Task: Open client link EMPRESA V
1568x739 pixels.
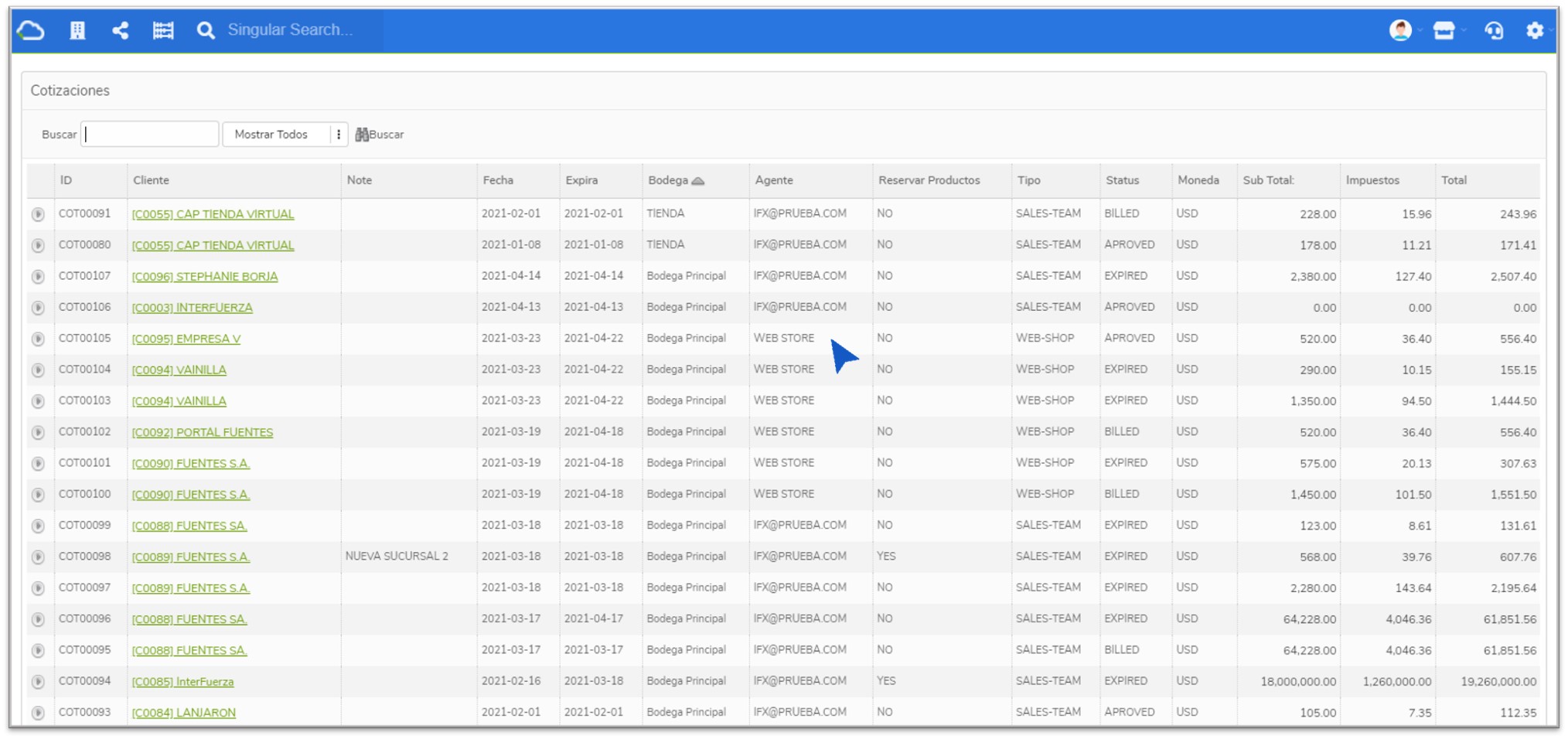Action: [x=186, y=339]
